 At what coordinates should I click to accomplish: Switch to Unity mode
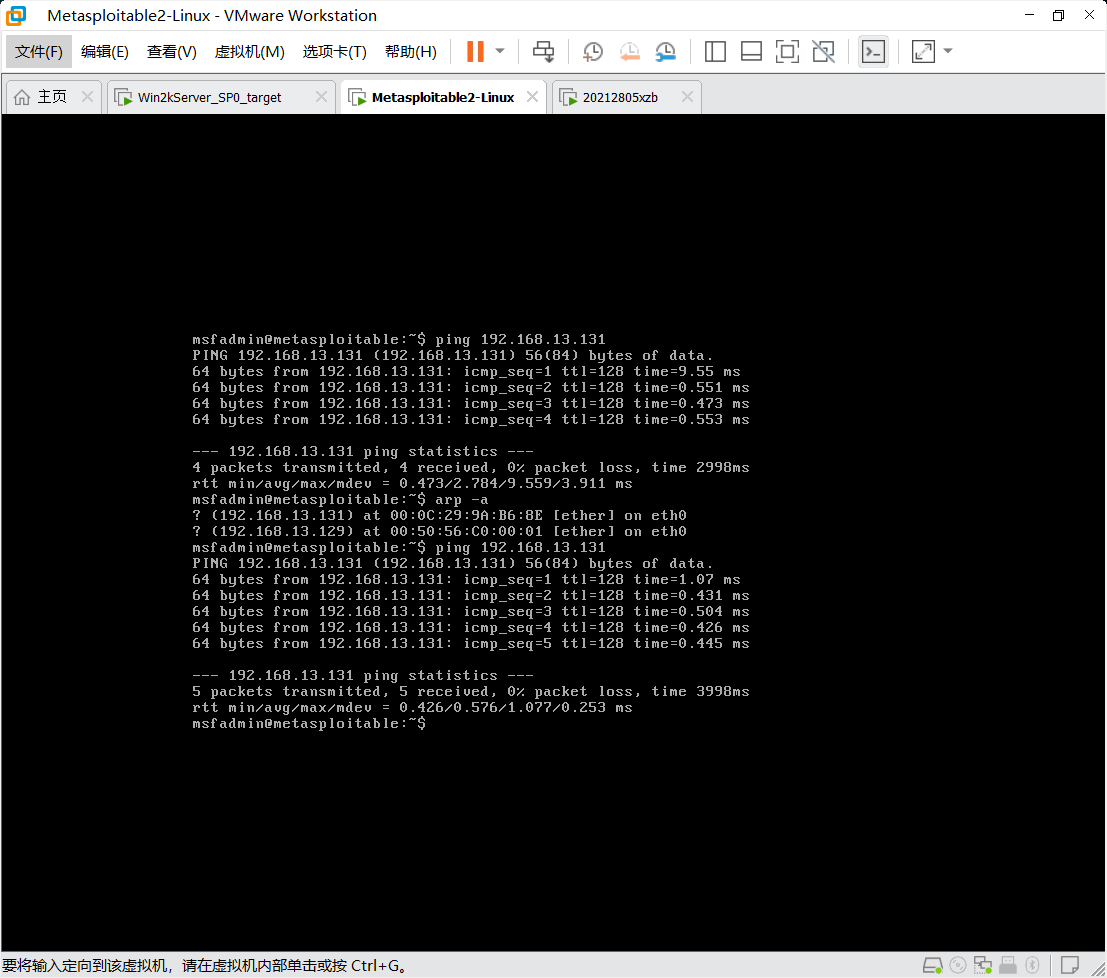tap(823, 52)
